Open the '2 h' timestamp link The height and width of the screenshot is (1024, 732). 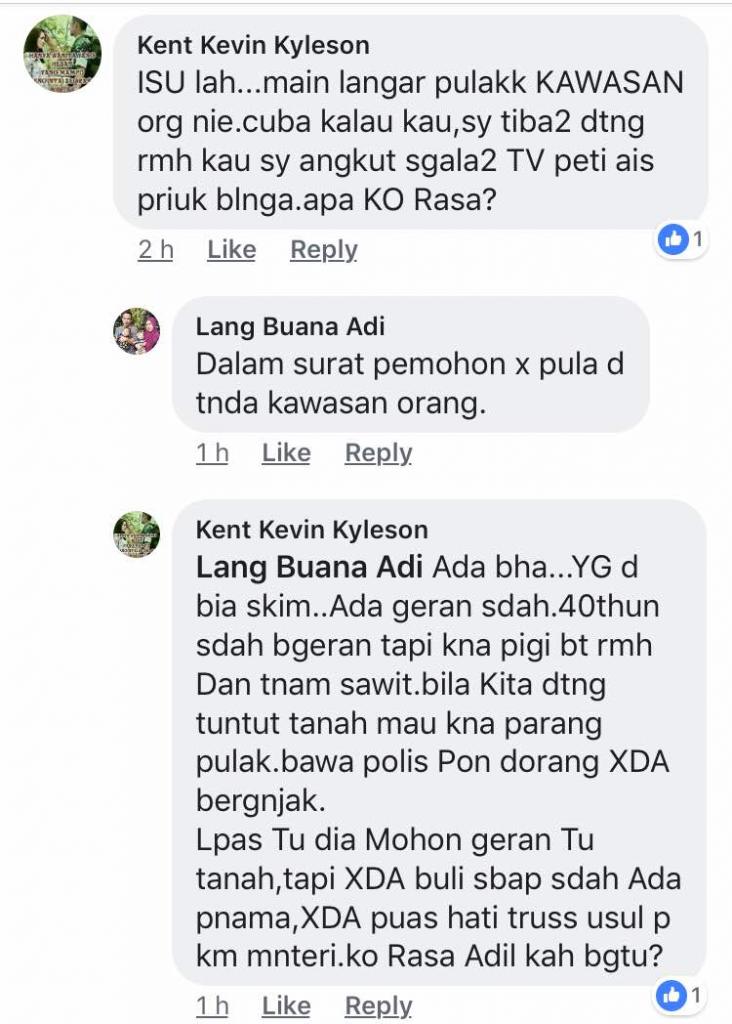(155, 249)
